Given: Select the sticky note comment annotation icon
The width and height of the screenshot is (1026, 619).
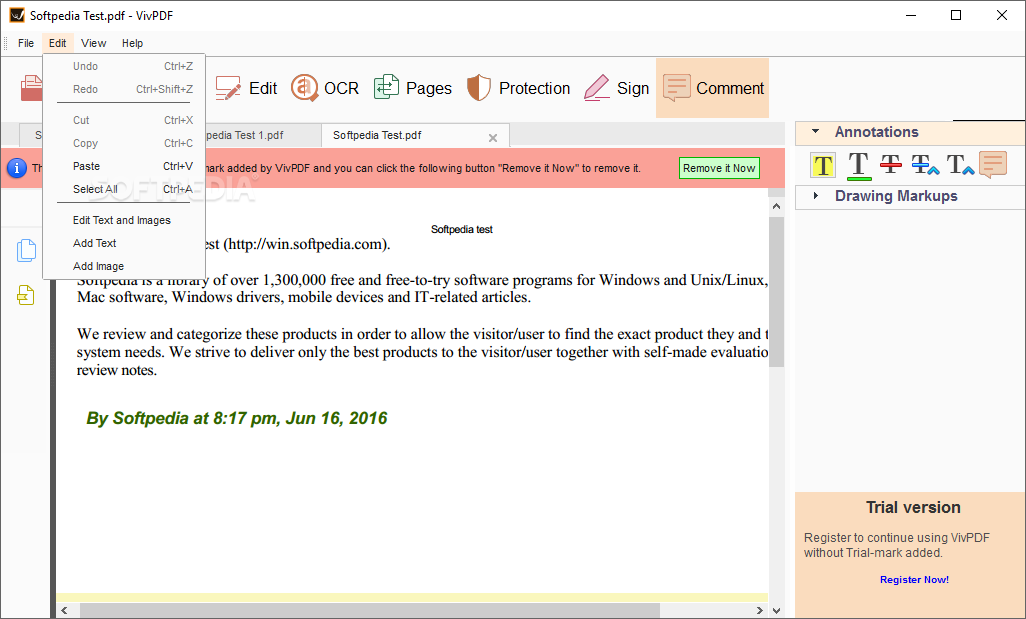Looking at the screenshot, I should pos(993,164).
